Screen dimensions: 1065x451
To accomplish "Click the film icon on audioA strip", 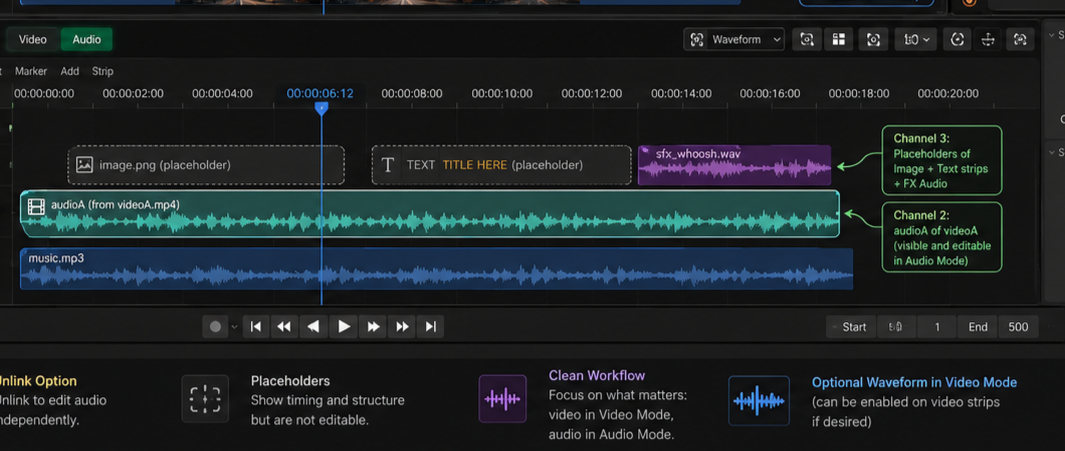I will 36,206.
